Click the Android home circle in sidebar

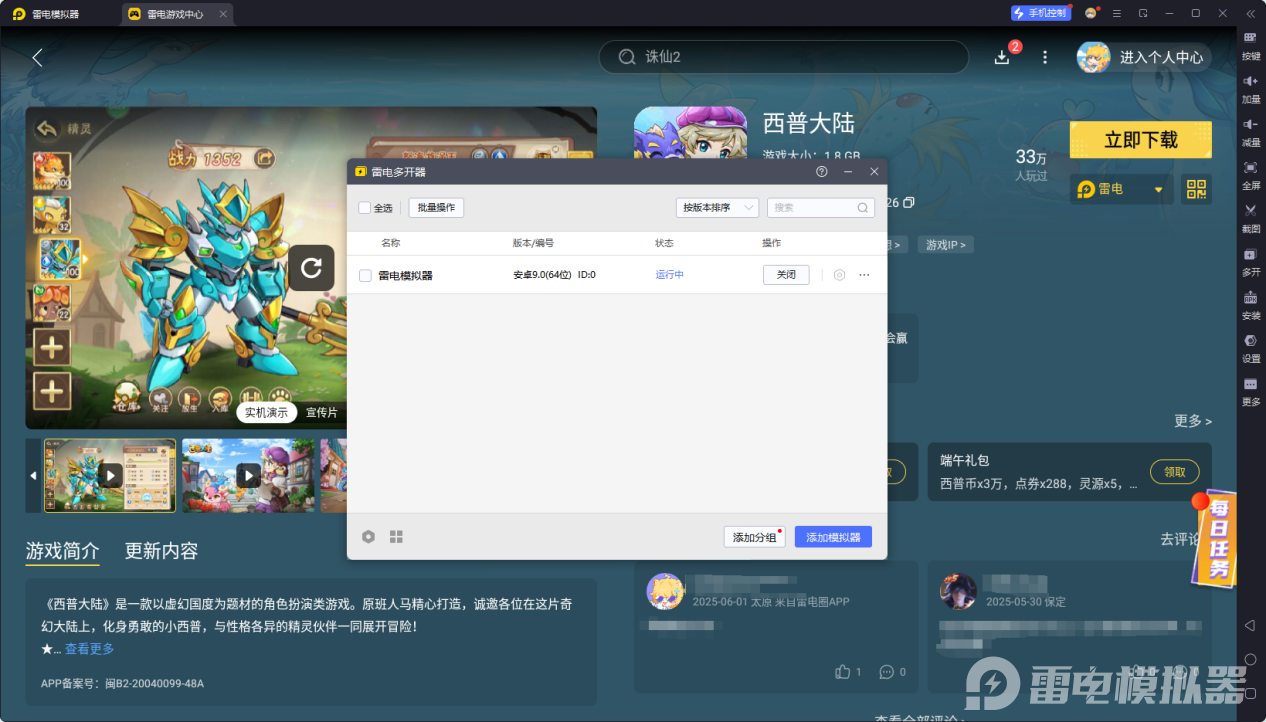click(x=1250, y=659)
